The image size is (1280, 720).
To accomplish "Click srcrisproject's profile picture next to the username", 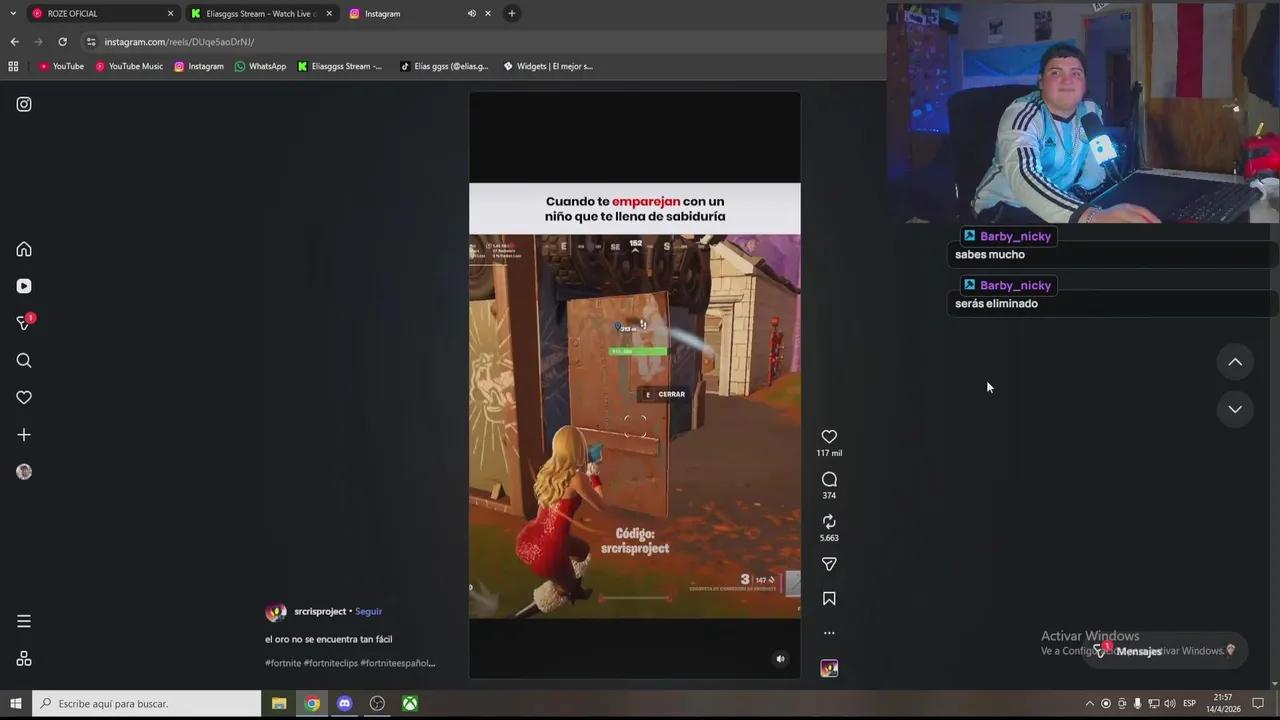I will pos(275,612).
